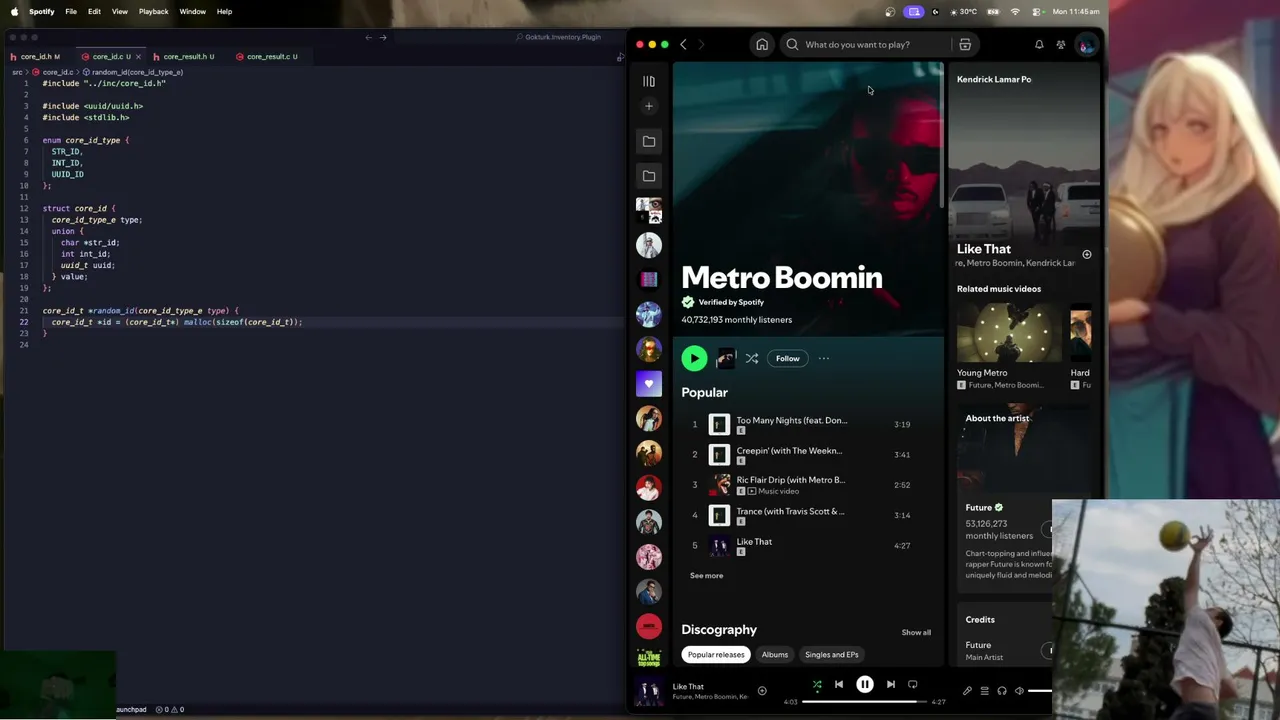Go to Spotify Home
The width and height of the screenshot is (1280, 720).
coord(762,44)
